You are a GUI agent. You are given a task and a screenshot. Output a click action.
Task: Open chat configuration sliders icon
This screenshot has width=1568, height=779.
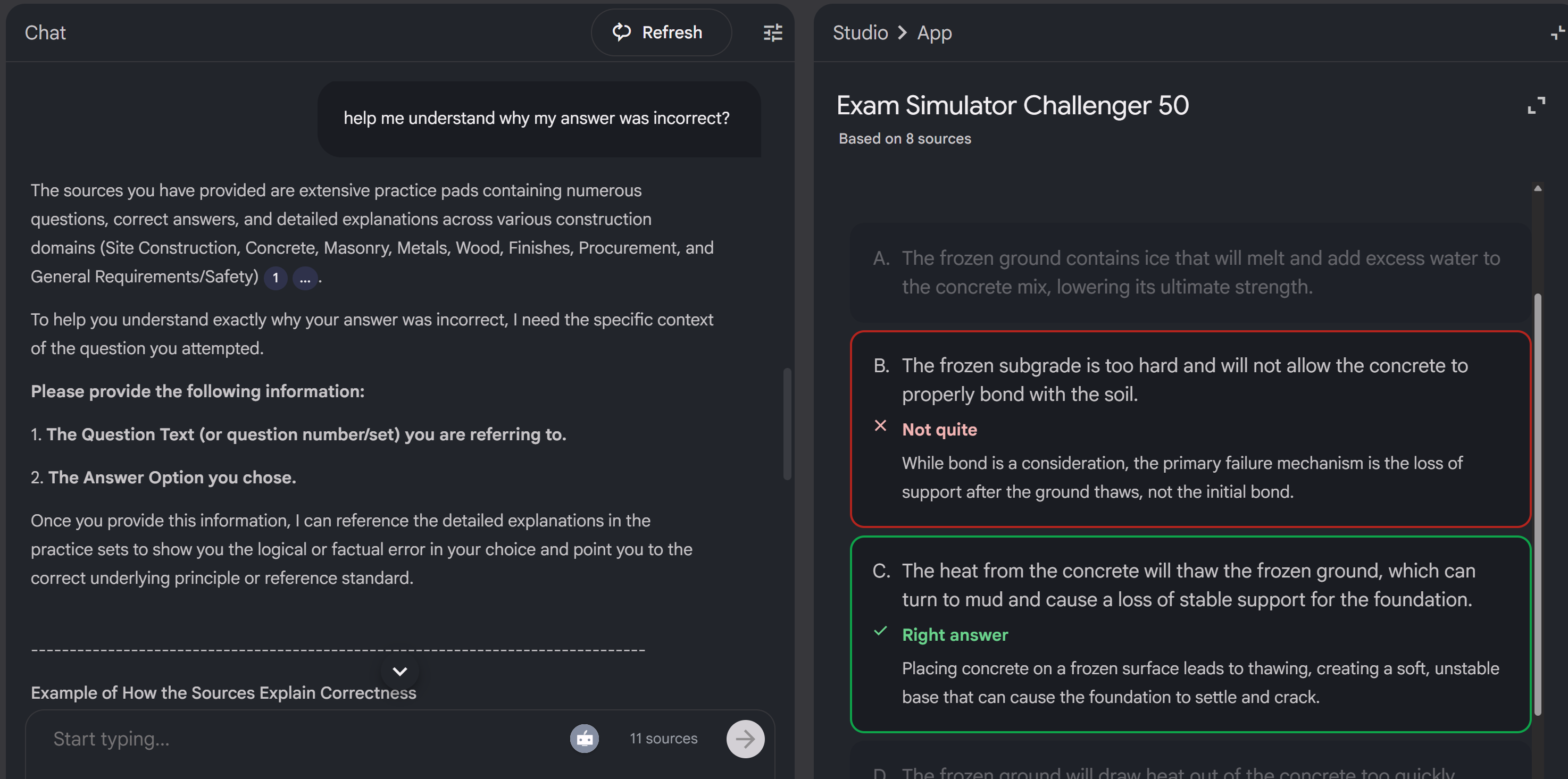[x=772, y=33]
